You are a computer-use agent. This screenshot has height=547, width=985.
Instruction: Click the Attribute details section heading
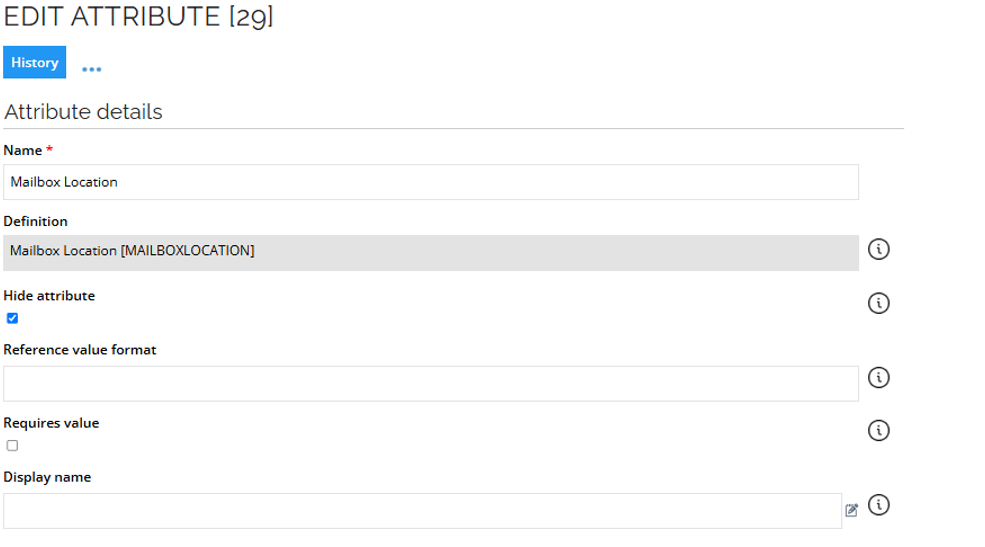coord(84,112)
